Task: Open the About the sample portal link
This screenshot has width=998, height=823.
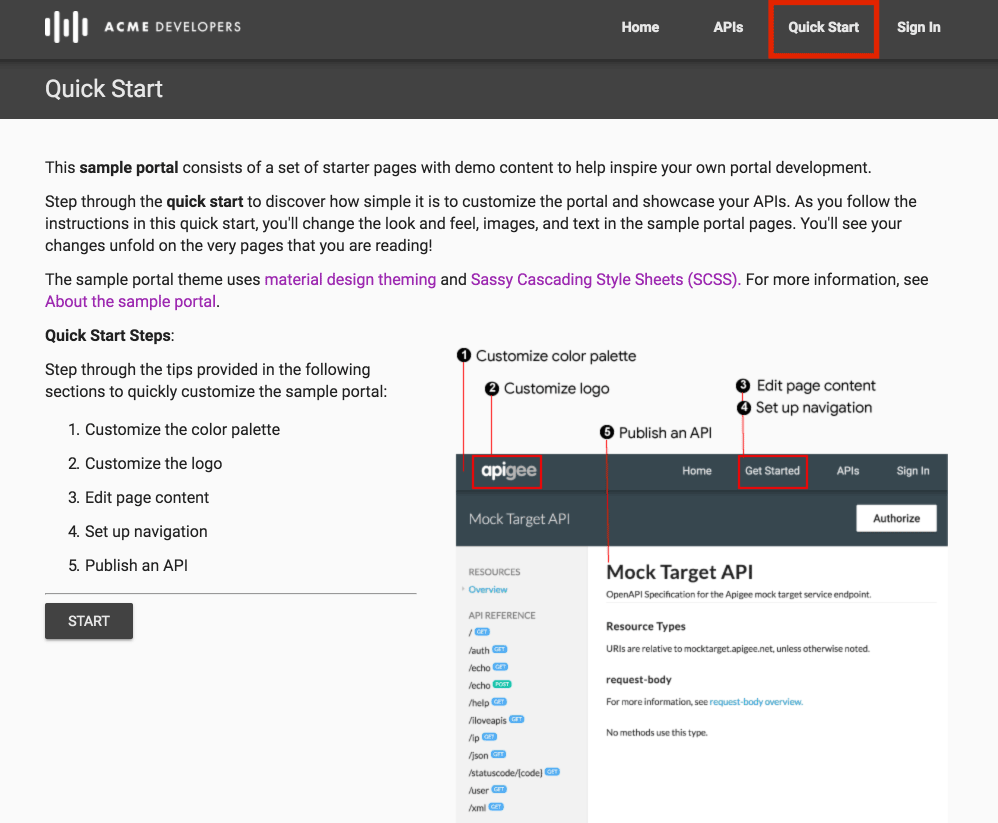Action: pyautogui.click(x=130, y=301)
